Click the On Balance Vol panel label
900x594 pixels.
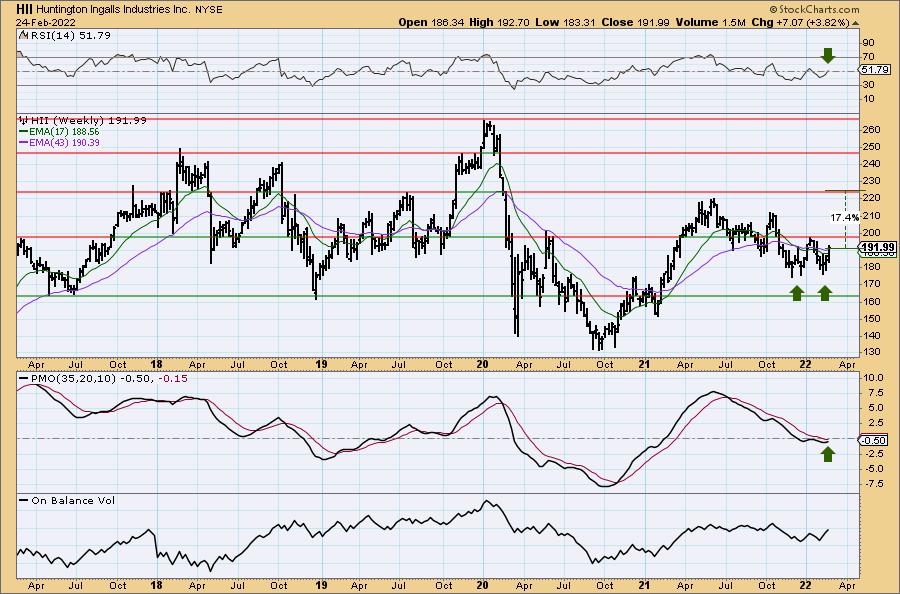tap(73, 500)
